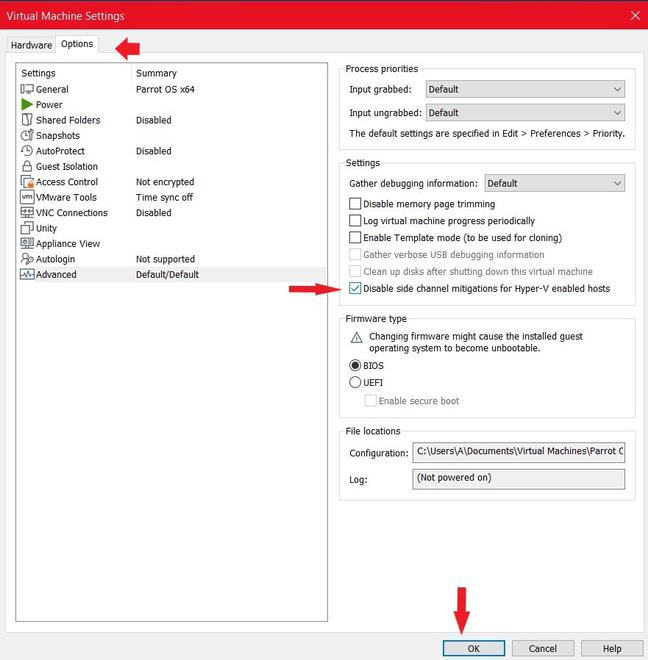Click the Log file location field

pyautogui.click(x=518, y=479)
